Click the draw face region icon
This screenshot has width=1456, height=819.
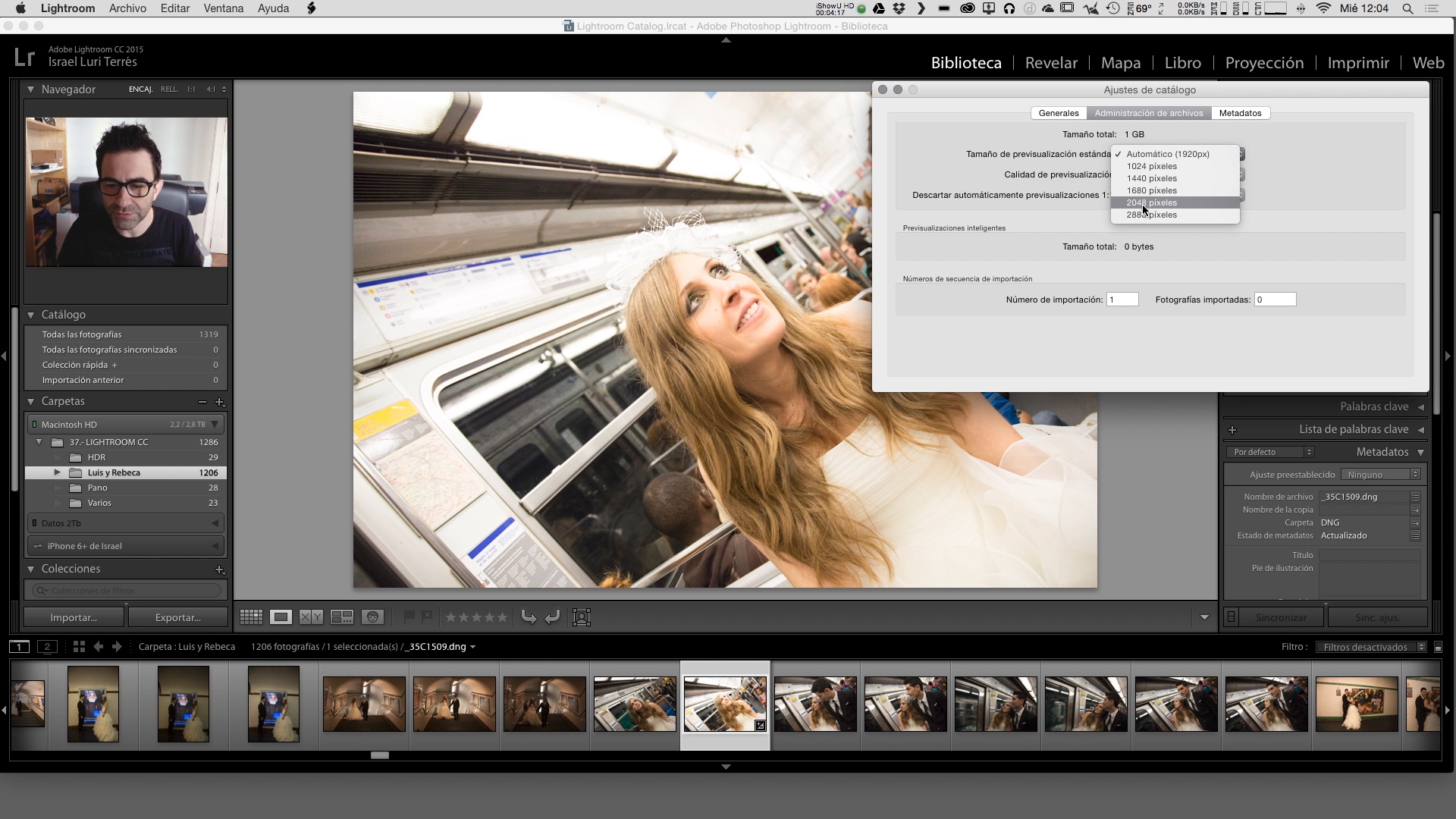[x=582, y=617]
